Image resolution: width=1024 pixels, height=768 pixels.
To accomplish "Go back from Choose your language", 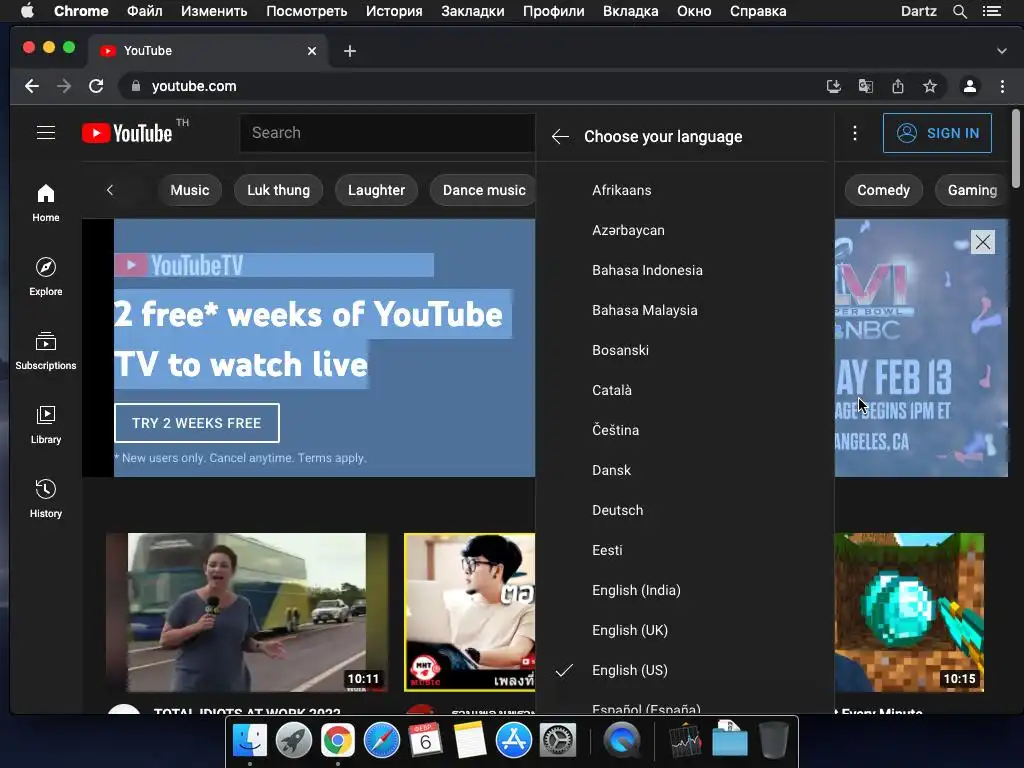I will [x=560, y=136].
